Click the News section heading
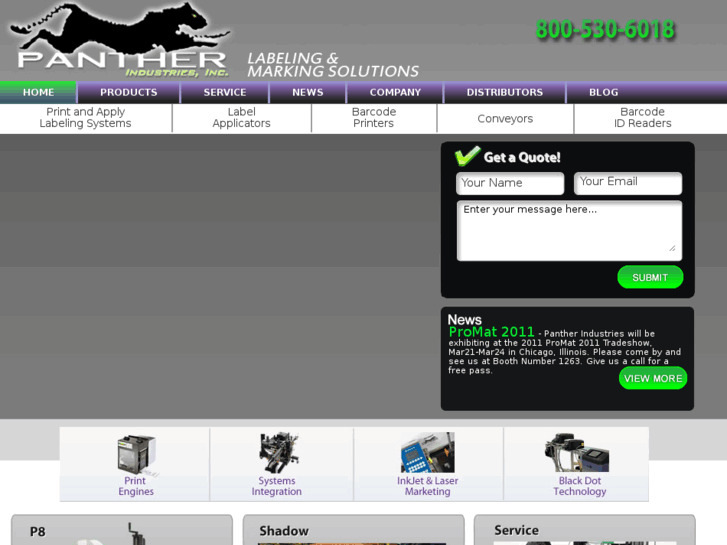This screenshot has width=727, height=545. point(465,320)
